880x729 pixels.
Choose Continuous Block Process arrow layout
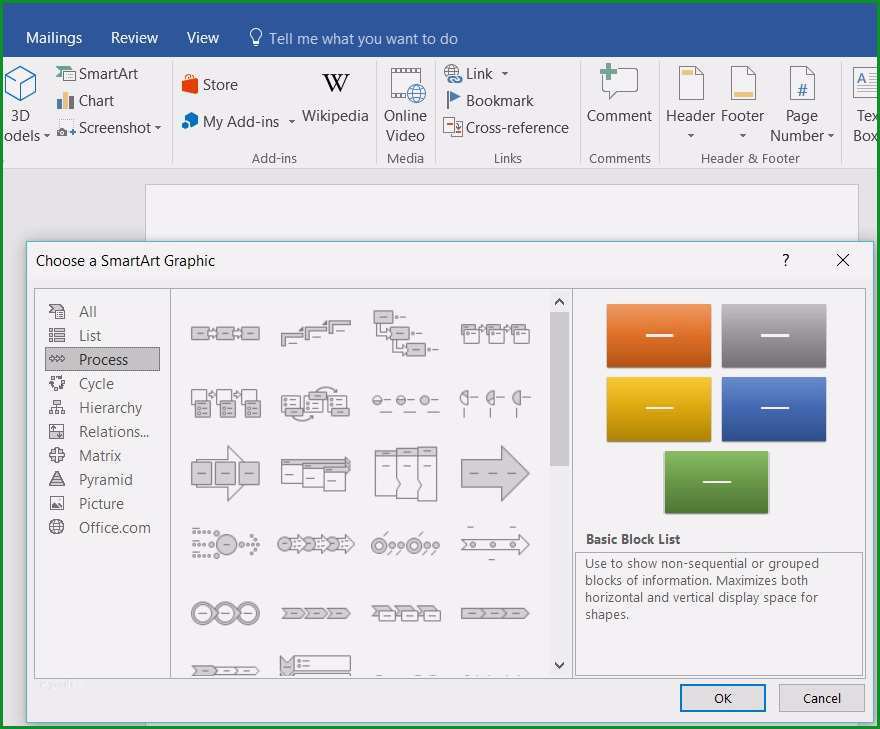(225, 473)
